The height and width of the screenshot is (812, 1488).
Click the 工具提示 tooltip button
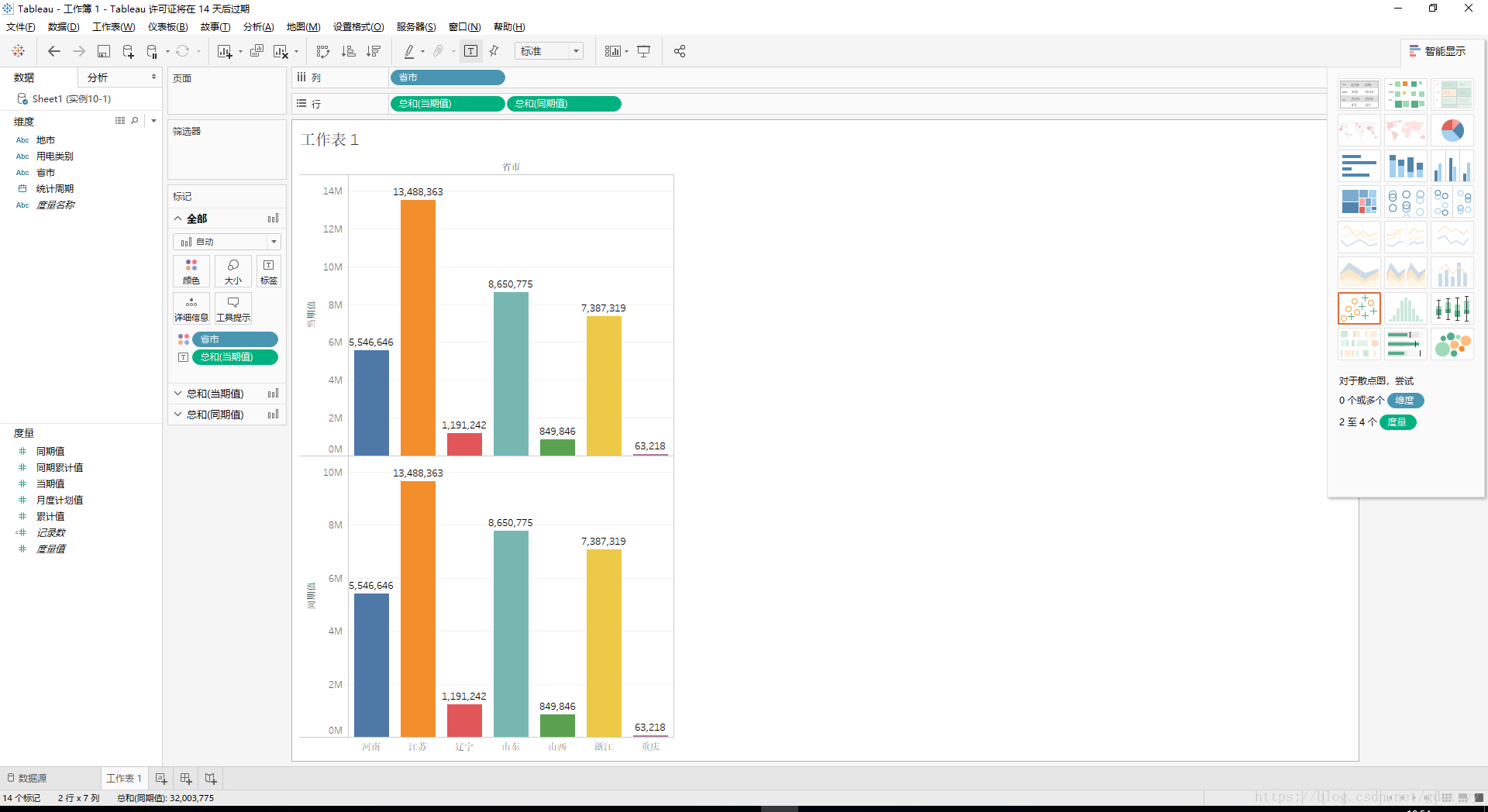pos(232,308)
